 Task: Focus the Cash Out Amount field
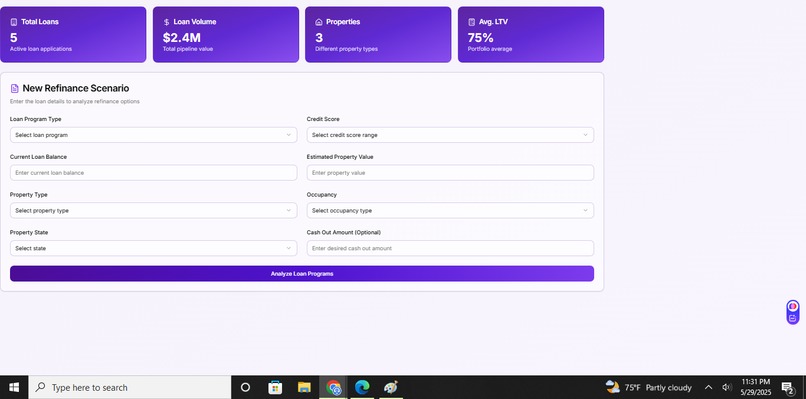click(x=450, y=248)
